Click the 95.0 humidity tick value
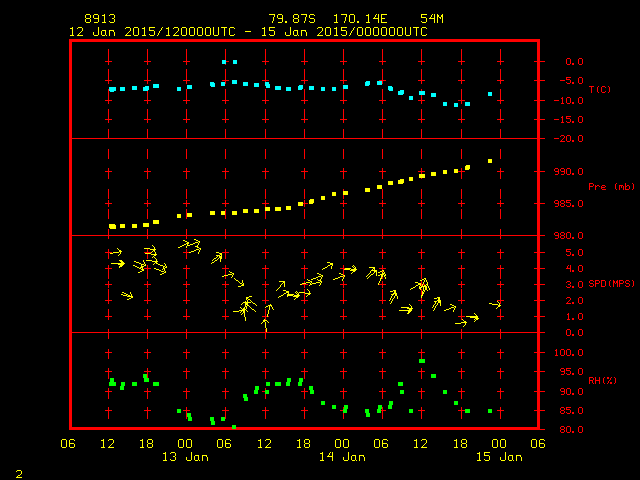 pos(571,372)
